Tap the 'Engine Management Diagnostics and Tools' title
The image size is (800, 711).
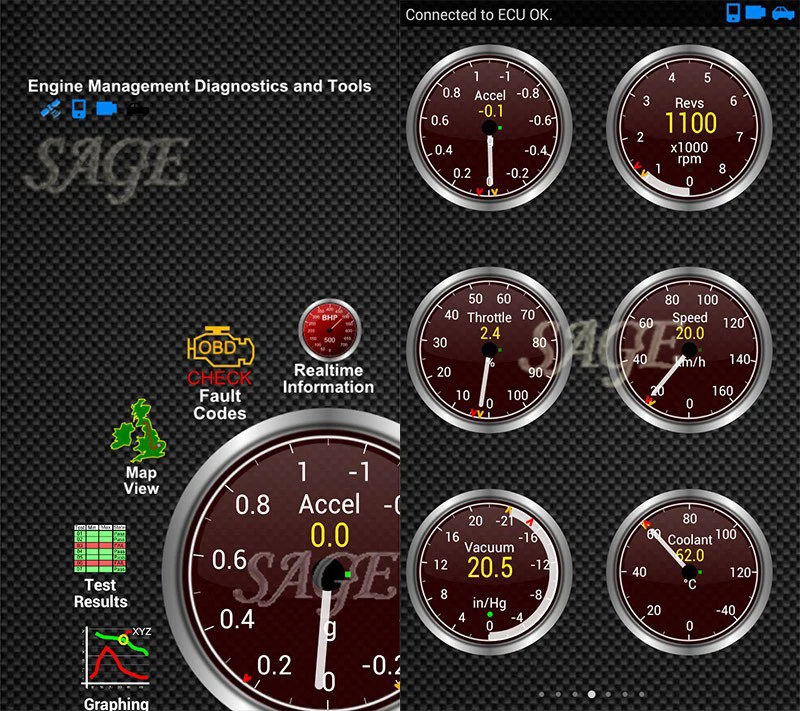199,86
